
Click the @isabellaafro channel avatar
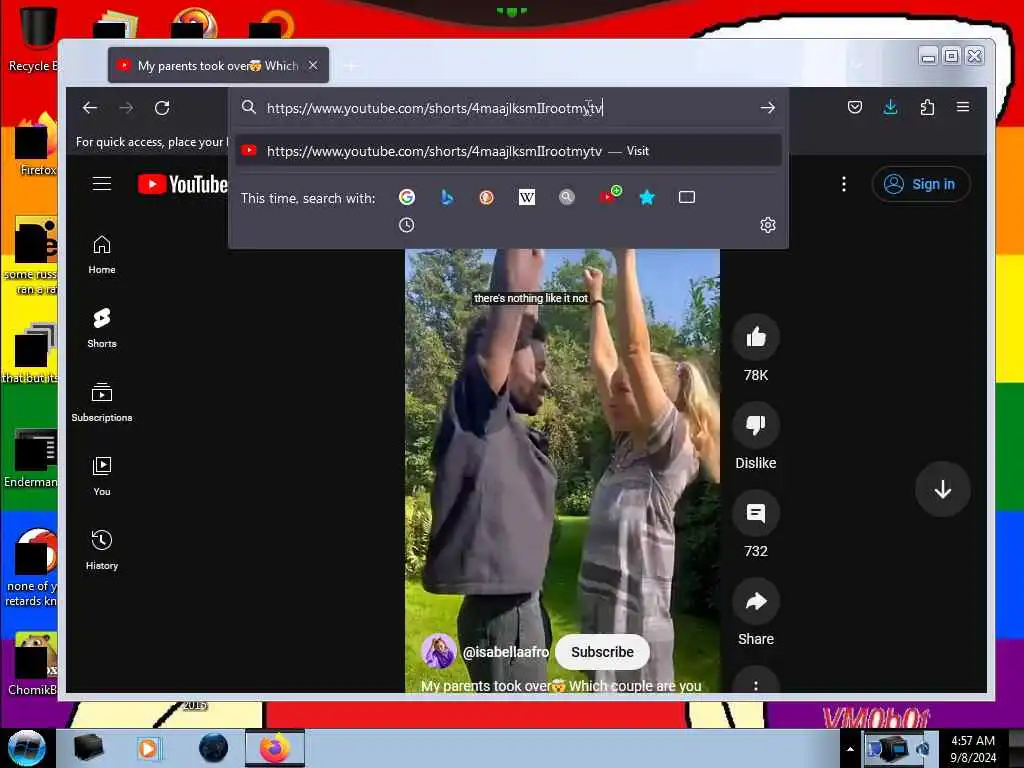438,652
